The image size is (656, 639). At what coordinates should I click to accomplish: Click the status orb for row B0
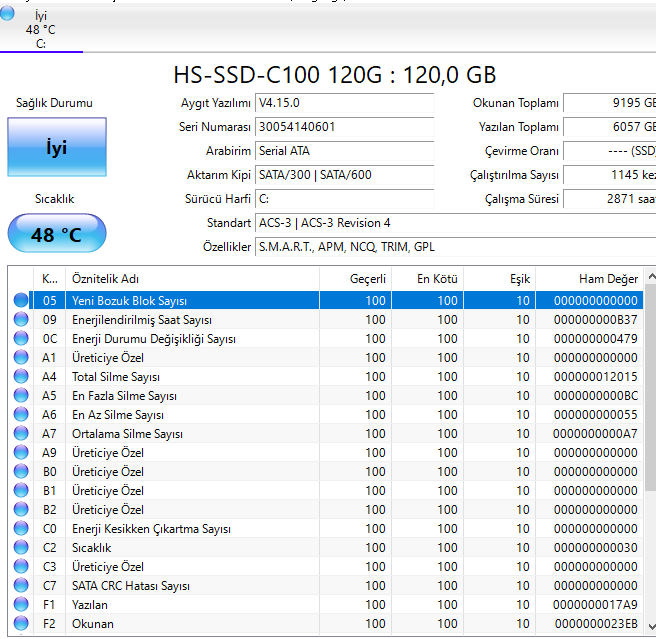point(21,472)
